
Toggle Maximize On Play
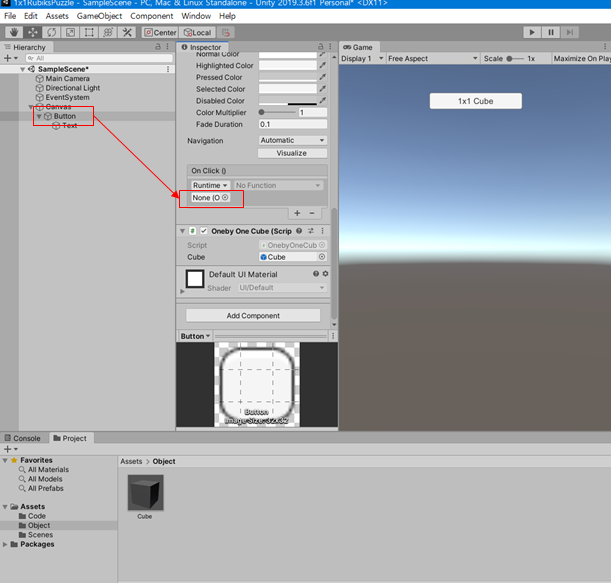point(582,58)
